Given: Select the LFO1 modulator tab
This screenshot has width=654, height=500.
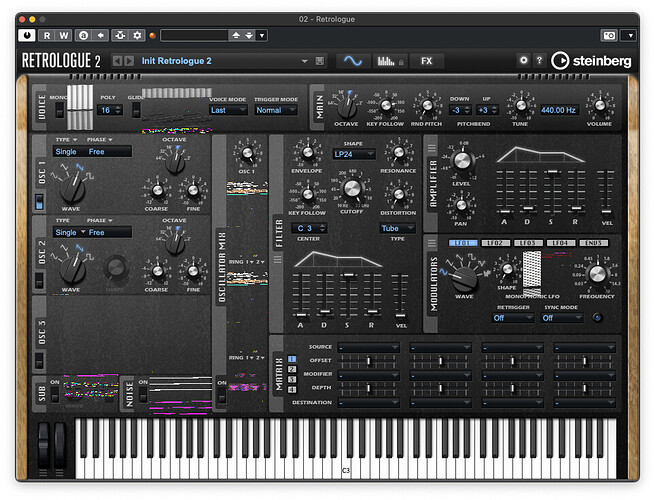Looking at the screenshot, I should 462,243.
